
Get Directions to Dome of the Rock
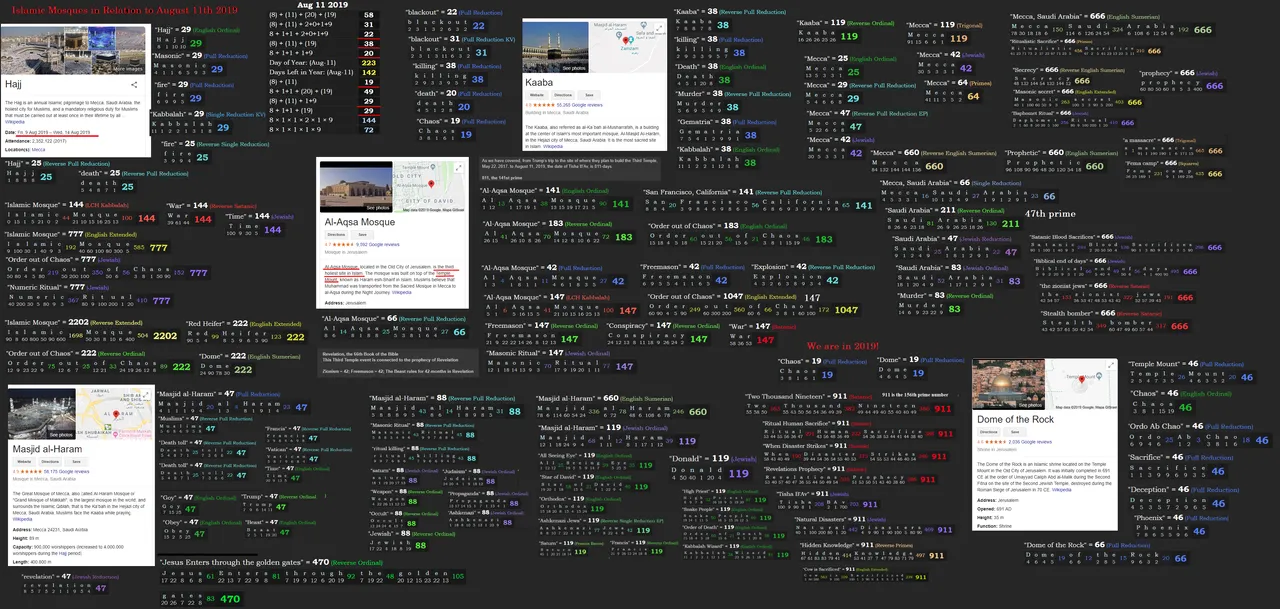[989, 432]
